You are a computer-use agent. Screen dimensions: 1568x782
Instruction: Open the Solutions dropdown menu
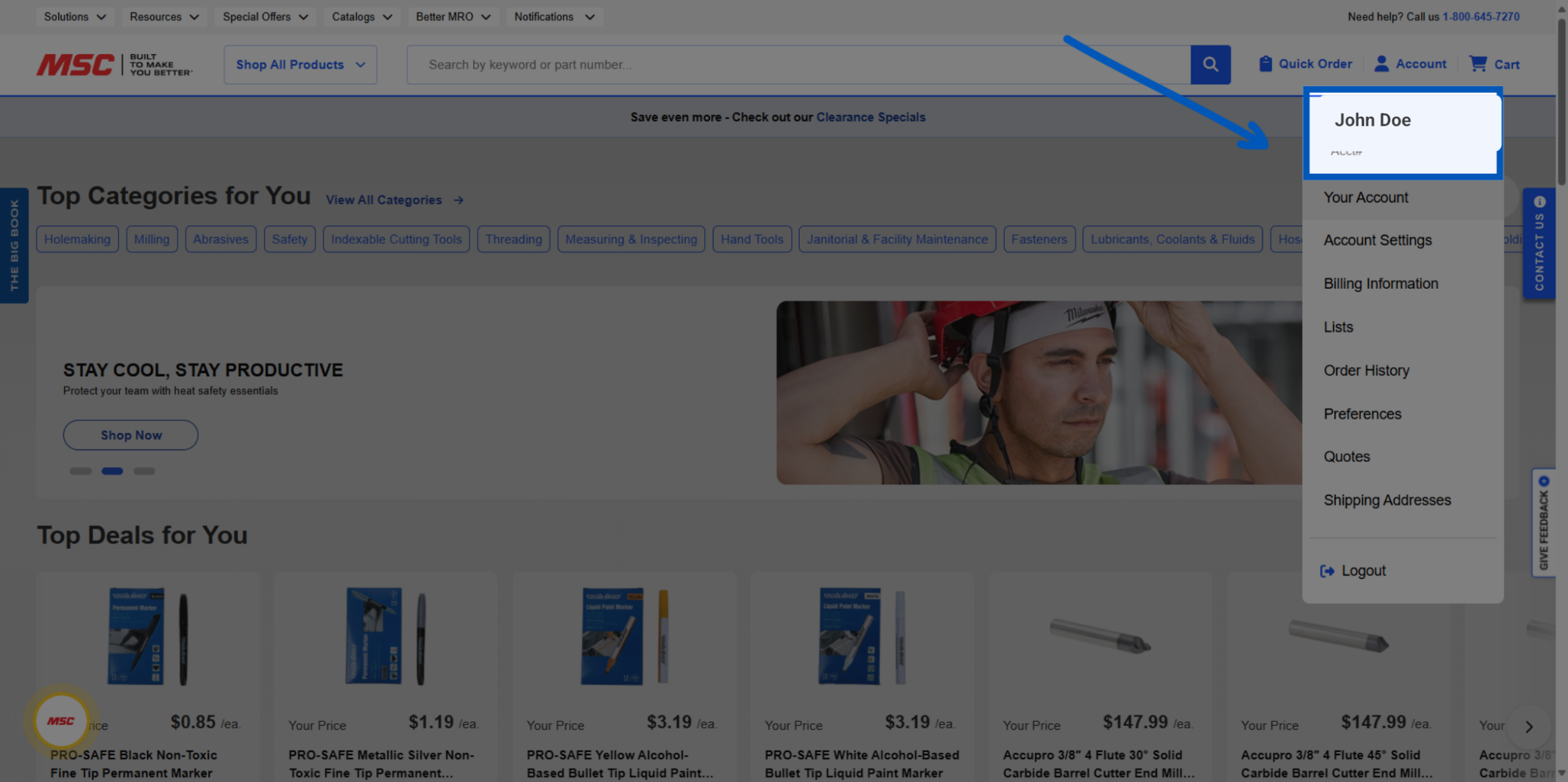74,17
